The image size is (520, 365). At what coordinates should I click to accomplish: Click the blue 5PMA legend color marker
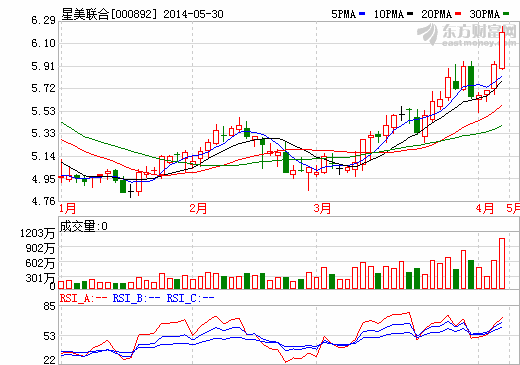click(362, 14)
